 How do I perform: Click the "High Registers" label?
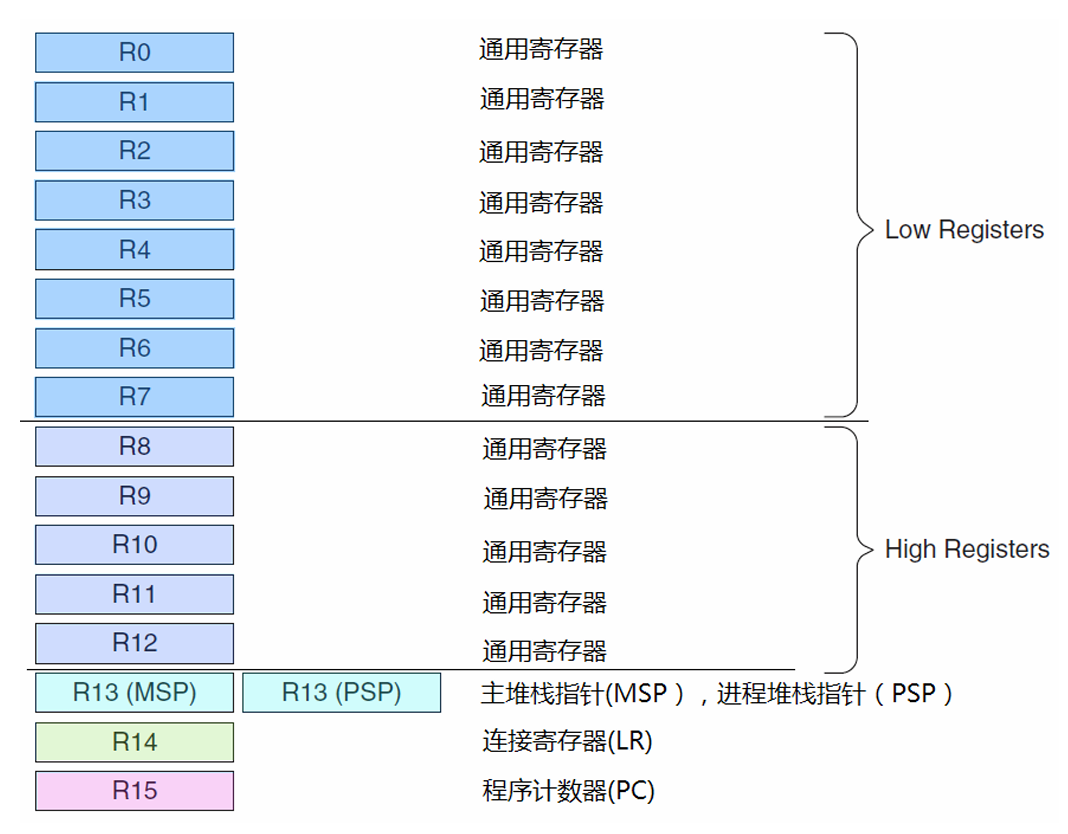pos(967,550)
